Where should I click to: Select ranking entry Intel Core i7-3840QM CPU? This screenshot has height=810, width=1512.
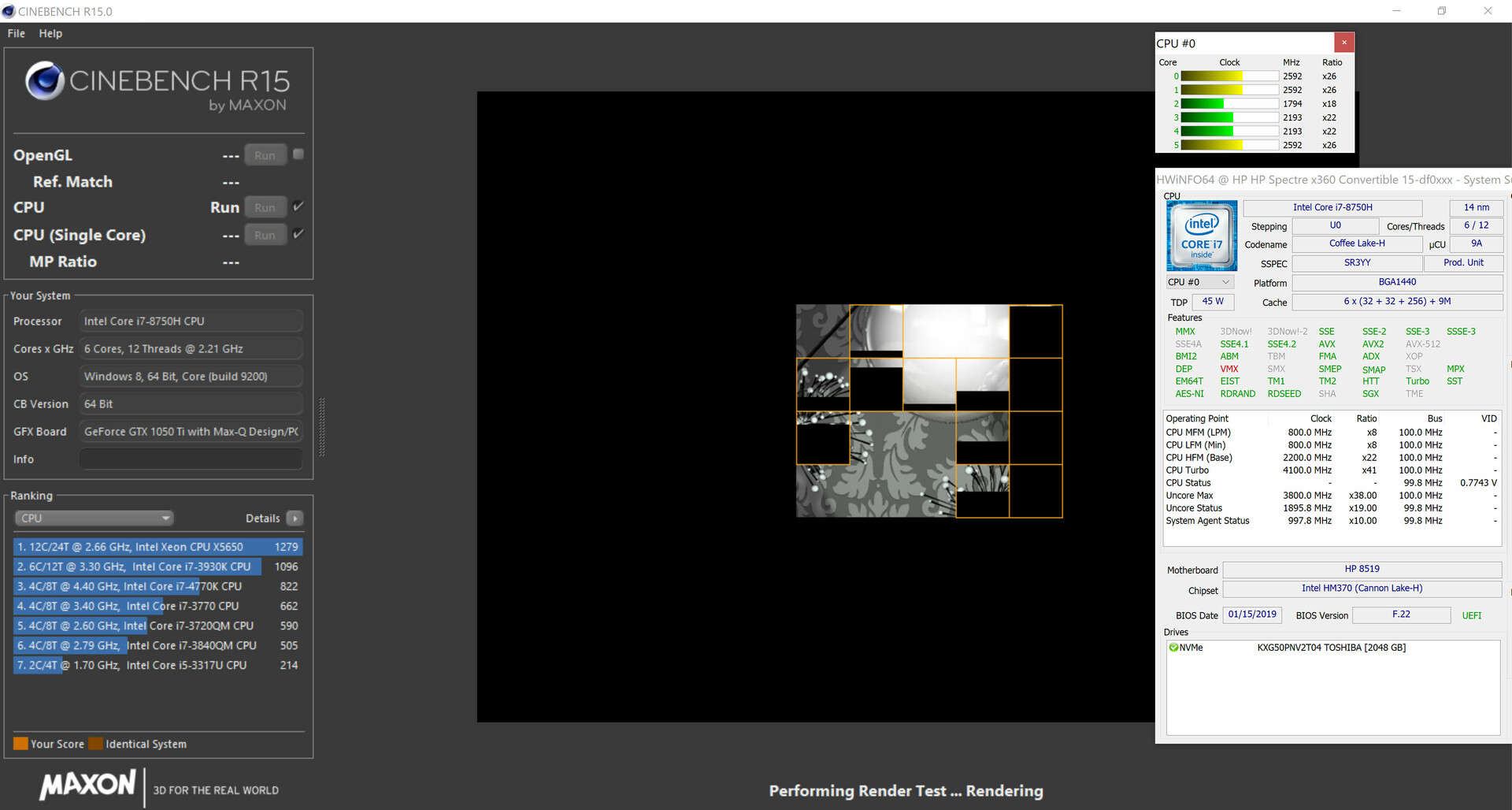click(157, 645)
